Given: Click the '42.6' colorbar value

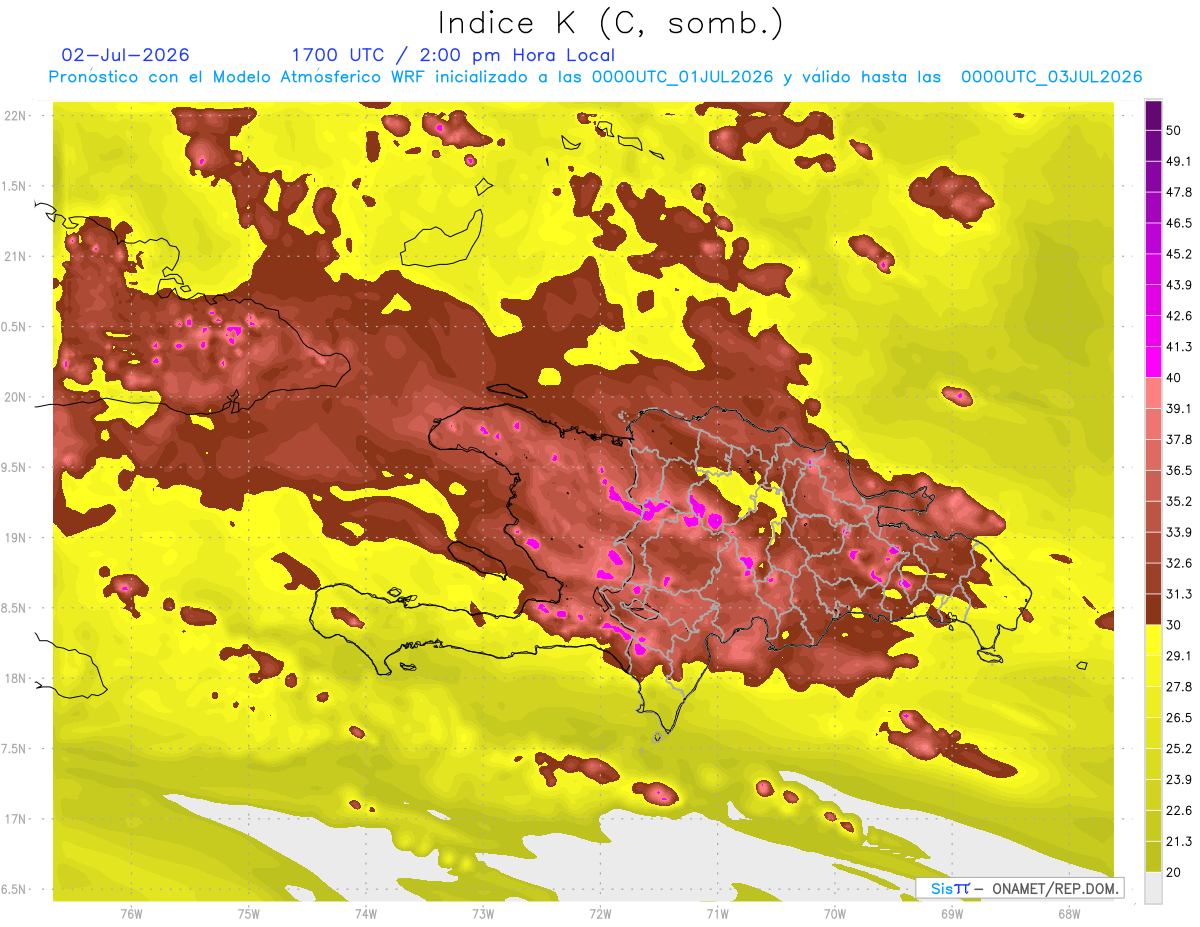Looking at the screenshot, I should [x=1179, y=316].
